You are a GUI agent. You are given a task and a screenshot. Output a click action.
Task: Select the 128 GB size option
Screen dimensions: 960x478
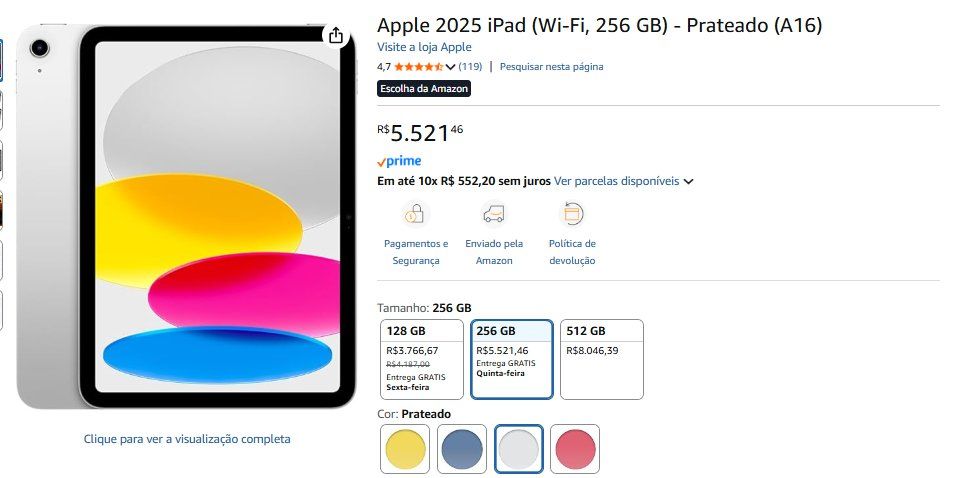click(422, 359)
